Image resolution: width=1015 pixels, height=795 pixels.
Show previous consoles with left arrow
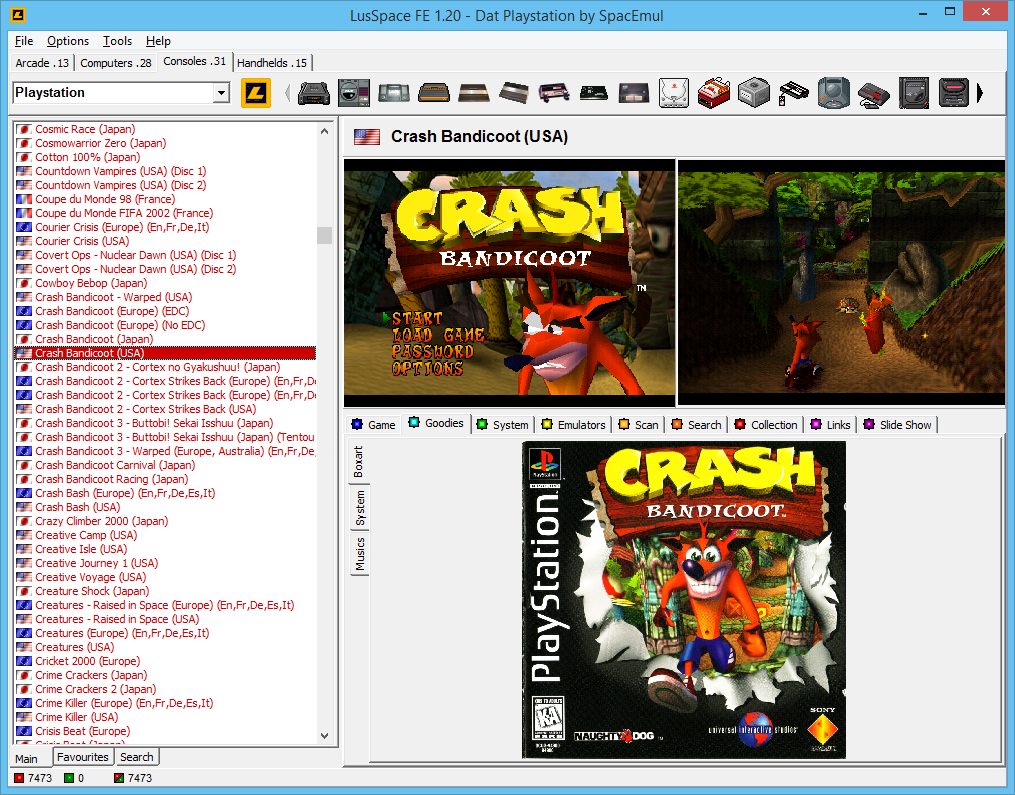coord(288,93)
